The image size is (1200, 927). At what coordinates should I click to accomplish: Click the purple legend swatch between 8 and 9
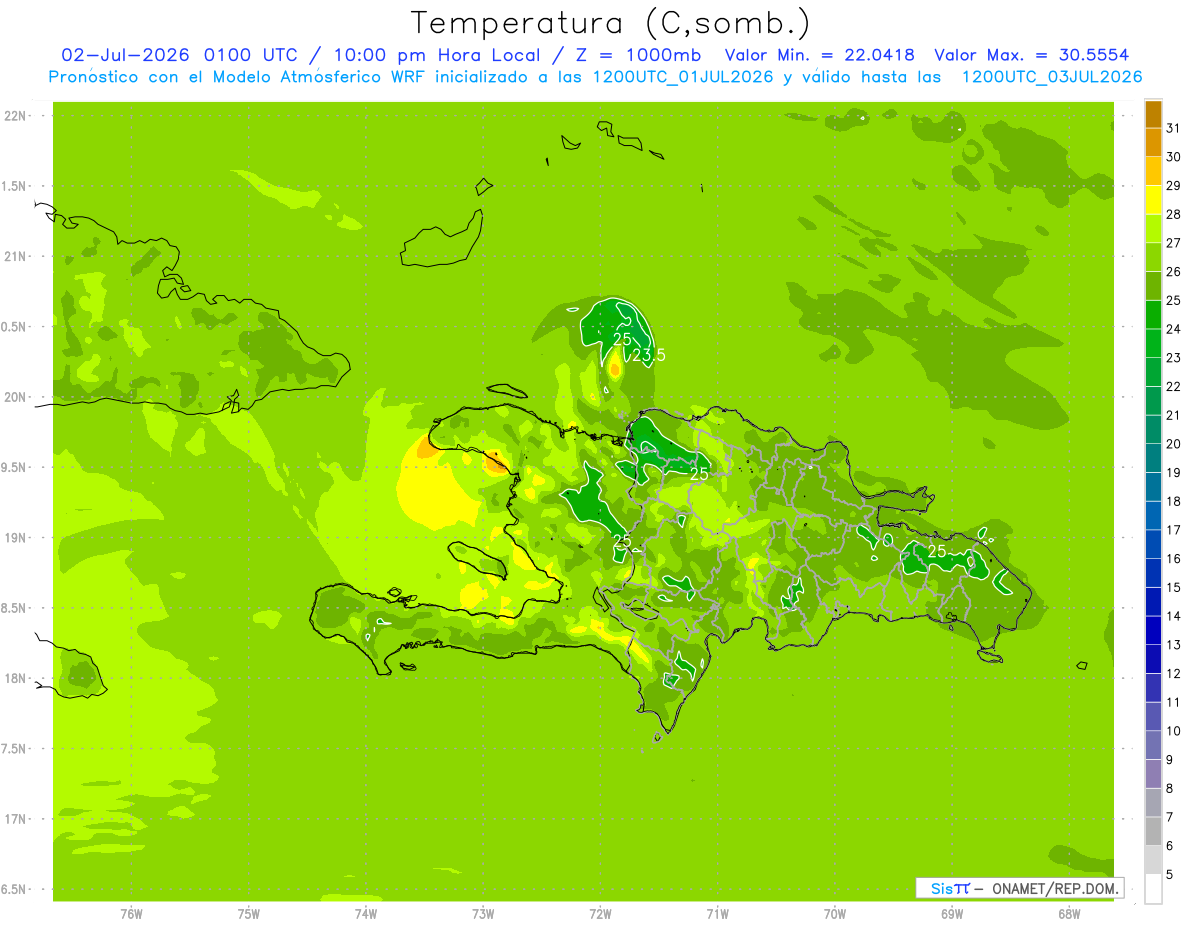point(1153,774)
